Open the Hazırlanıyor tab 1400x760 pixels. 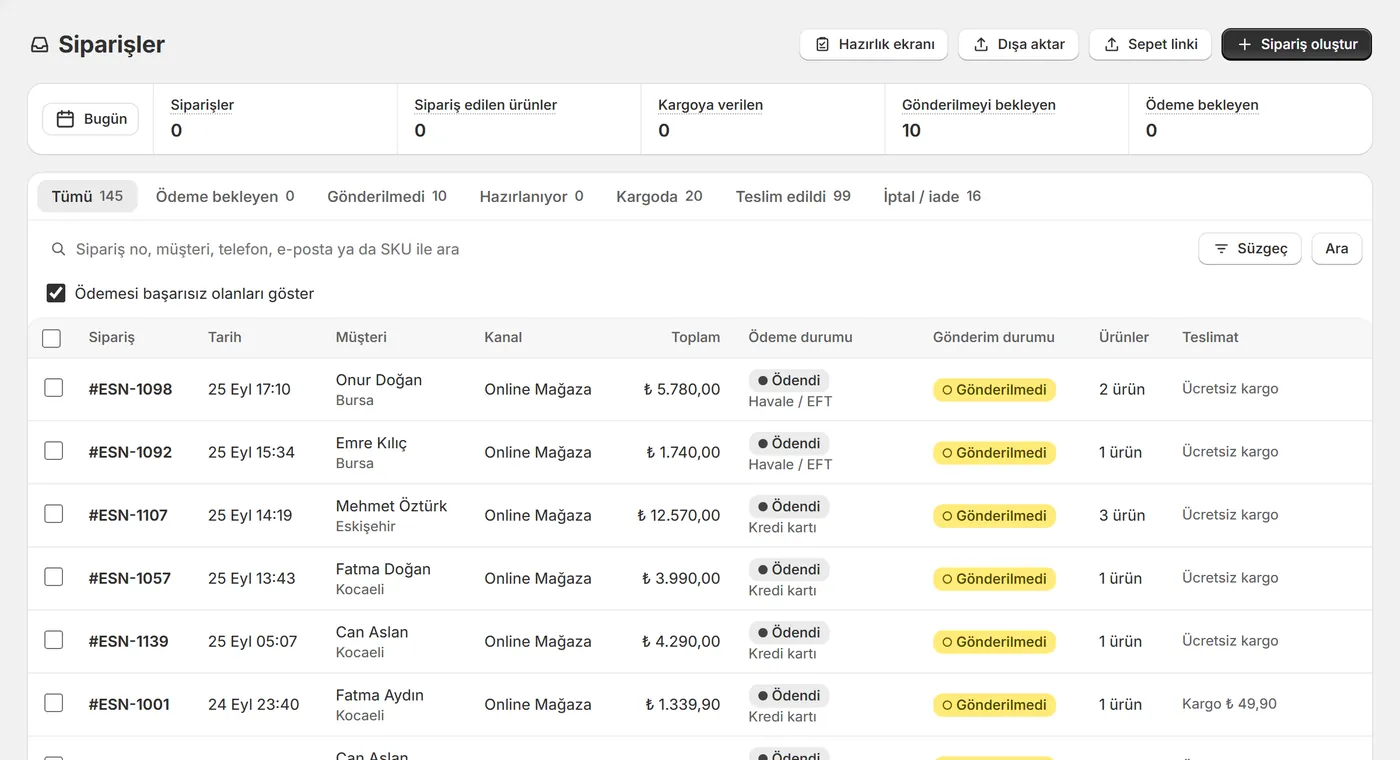pyautogui.click(x=531, y=196)
